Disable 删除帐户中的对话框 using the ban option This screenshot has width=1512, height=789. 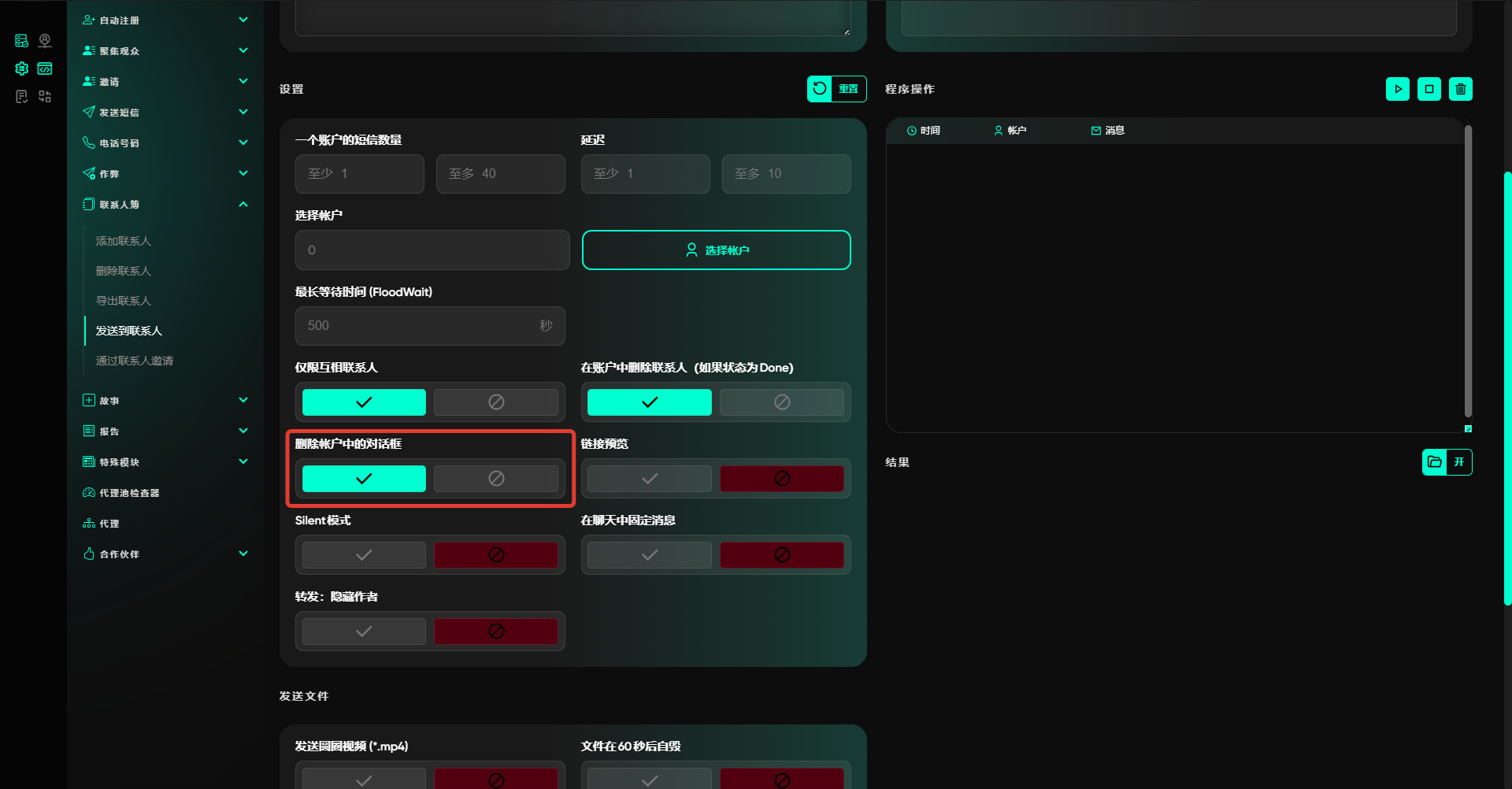point(496,479)
